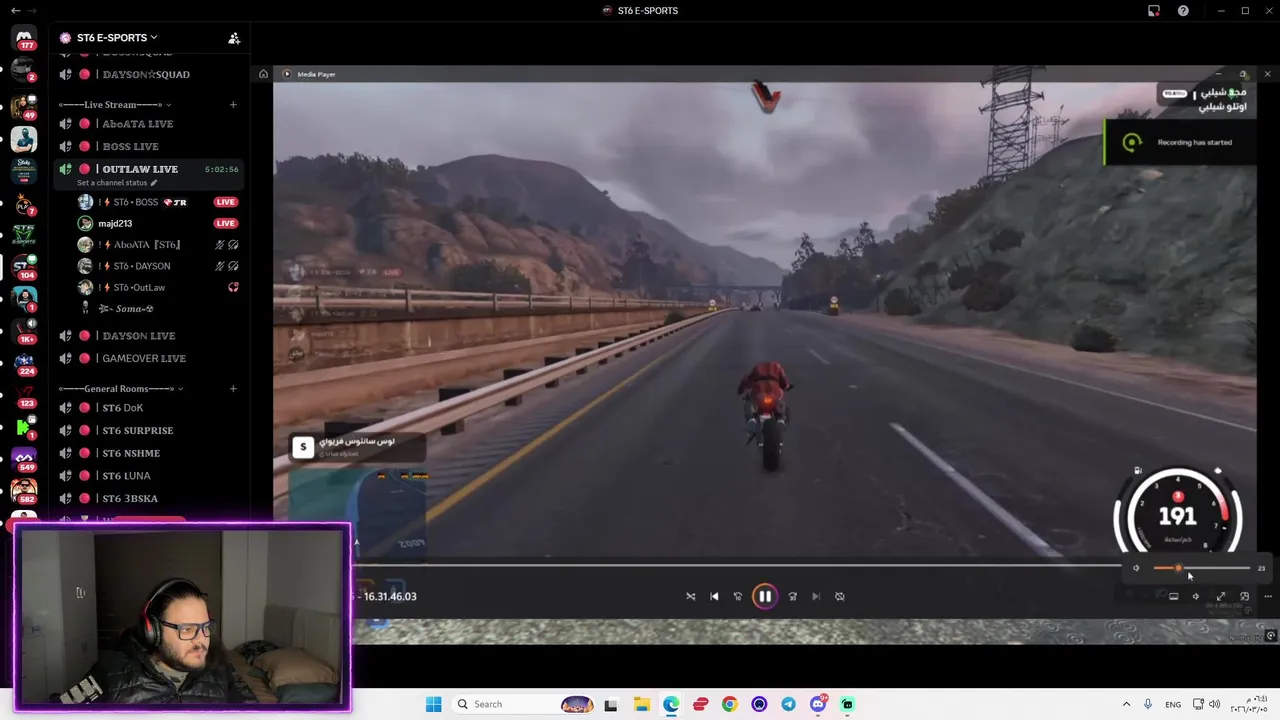Screen dimensions: 1280x720
Task: Open Google Chrome from taskbar
Action: (729, 704)
